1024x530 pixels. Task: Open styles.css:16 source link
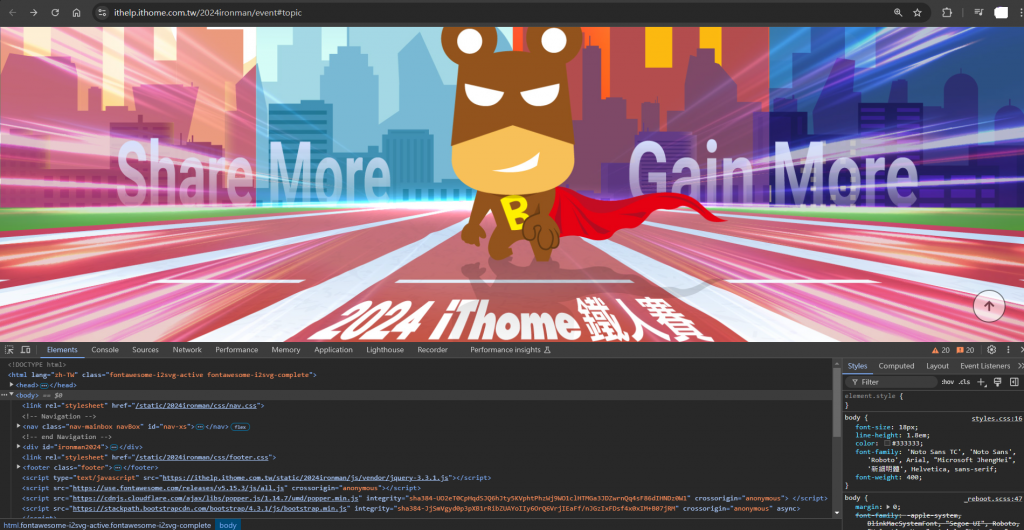coord(997,418)
